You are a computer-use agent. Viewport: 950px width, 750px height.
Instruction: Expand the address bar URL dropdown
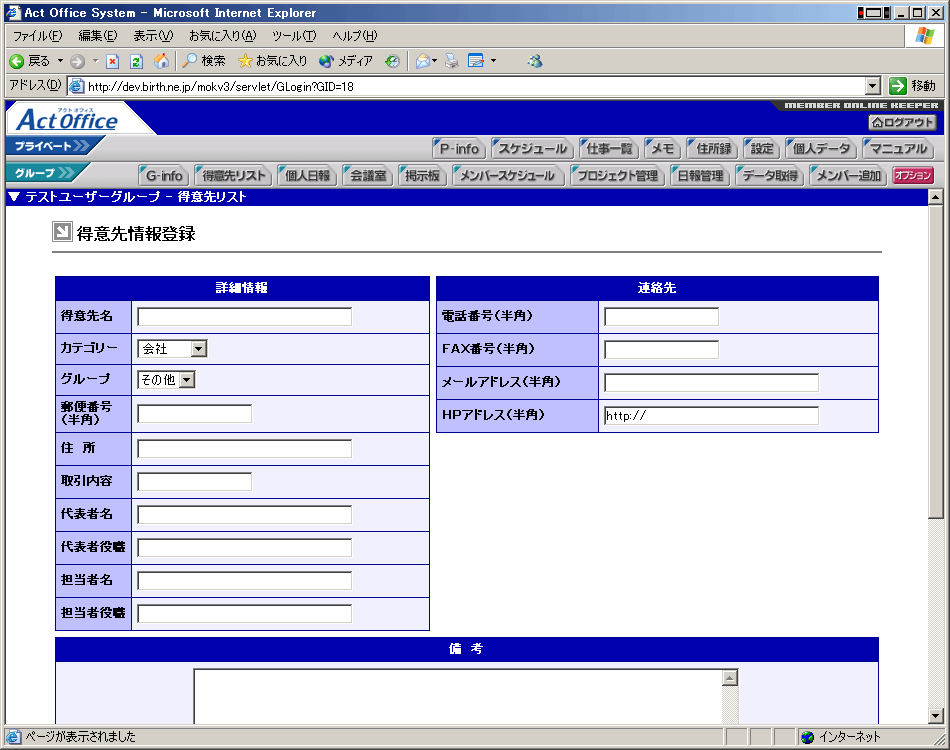pos(872,86)
